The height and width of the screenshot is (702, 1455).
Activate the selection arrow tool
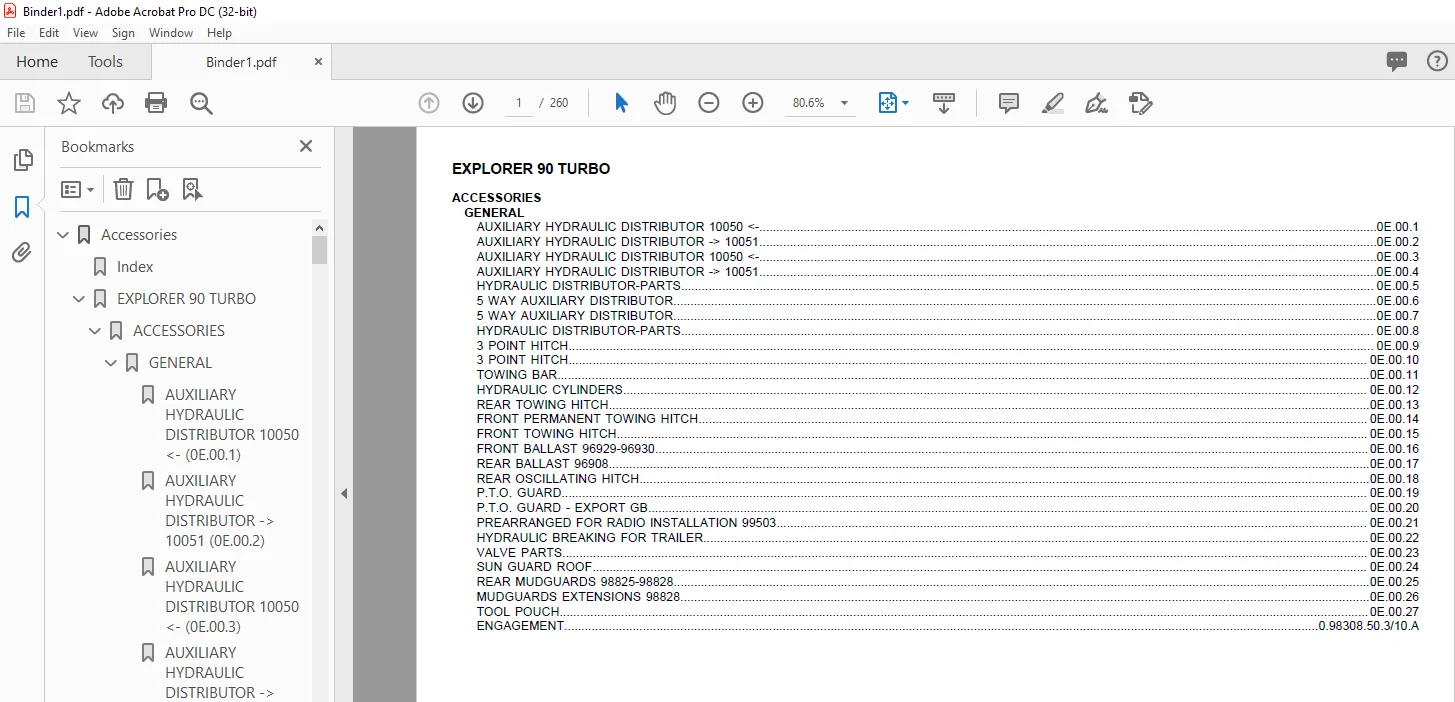(621, 103)
